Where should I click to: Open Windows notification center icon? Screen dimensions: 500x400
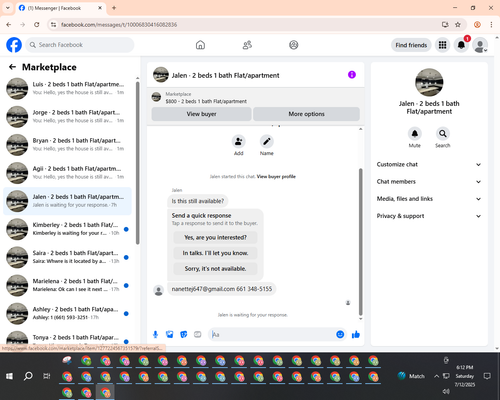pos(487,376)
